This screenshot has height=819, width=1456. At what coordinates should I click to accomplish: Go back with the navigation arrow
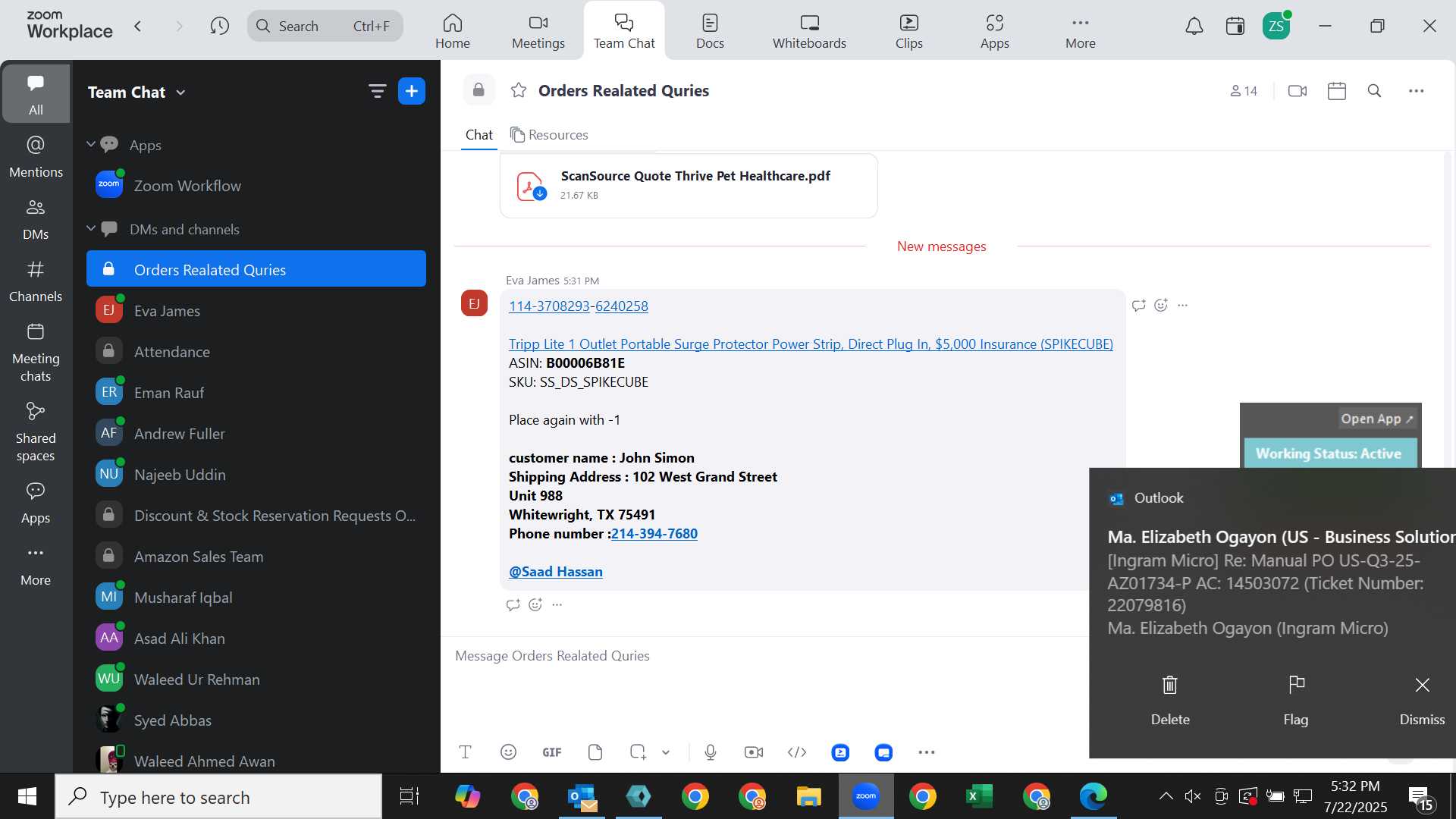click(x=138, y=27)
